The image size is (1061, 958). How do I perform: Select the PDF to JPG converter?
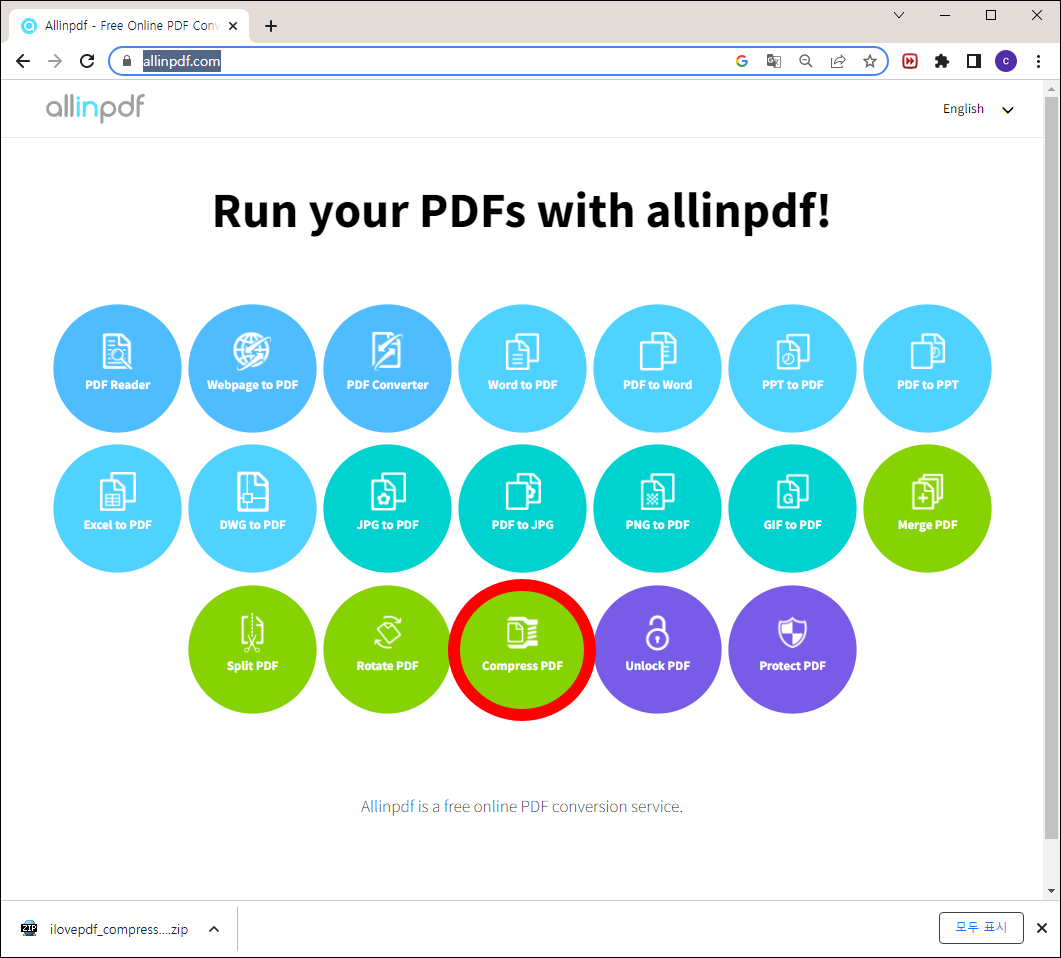[522, 508]
